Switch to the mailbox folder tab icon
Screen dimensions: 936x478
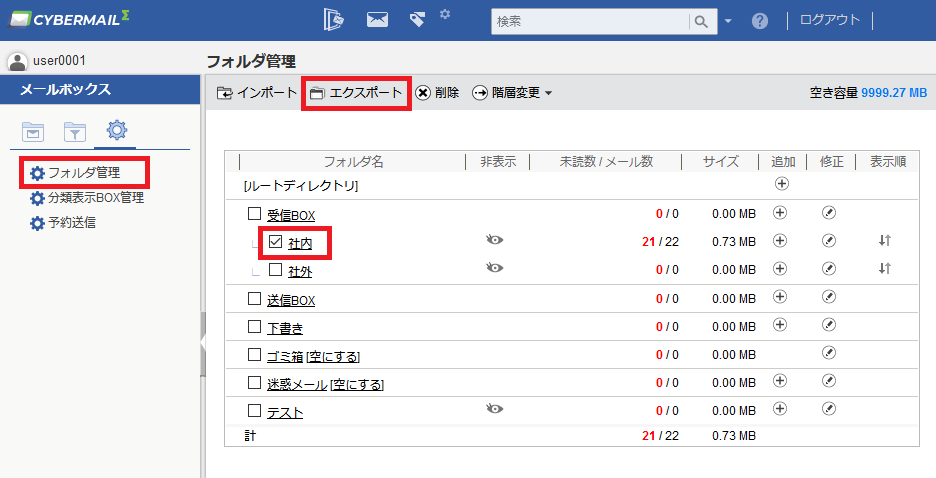[33, 131]
